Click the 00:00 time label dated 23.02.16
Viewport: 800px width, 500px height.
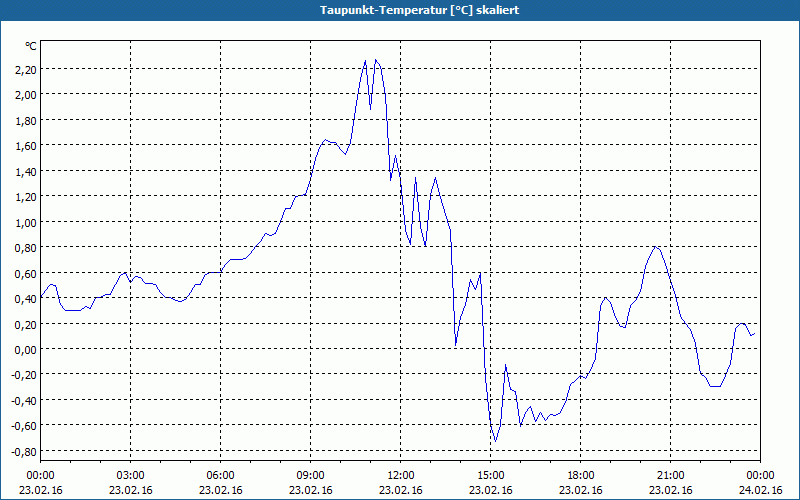[x=40, y=476]
